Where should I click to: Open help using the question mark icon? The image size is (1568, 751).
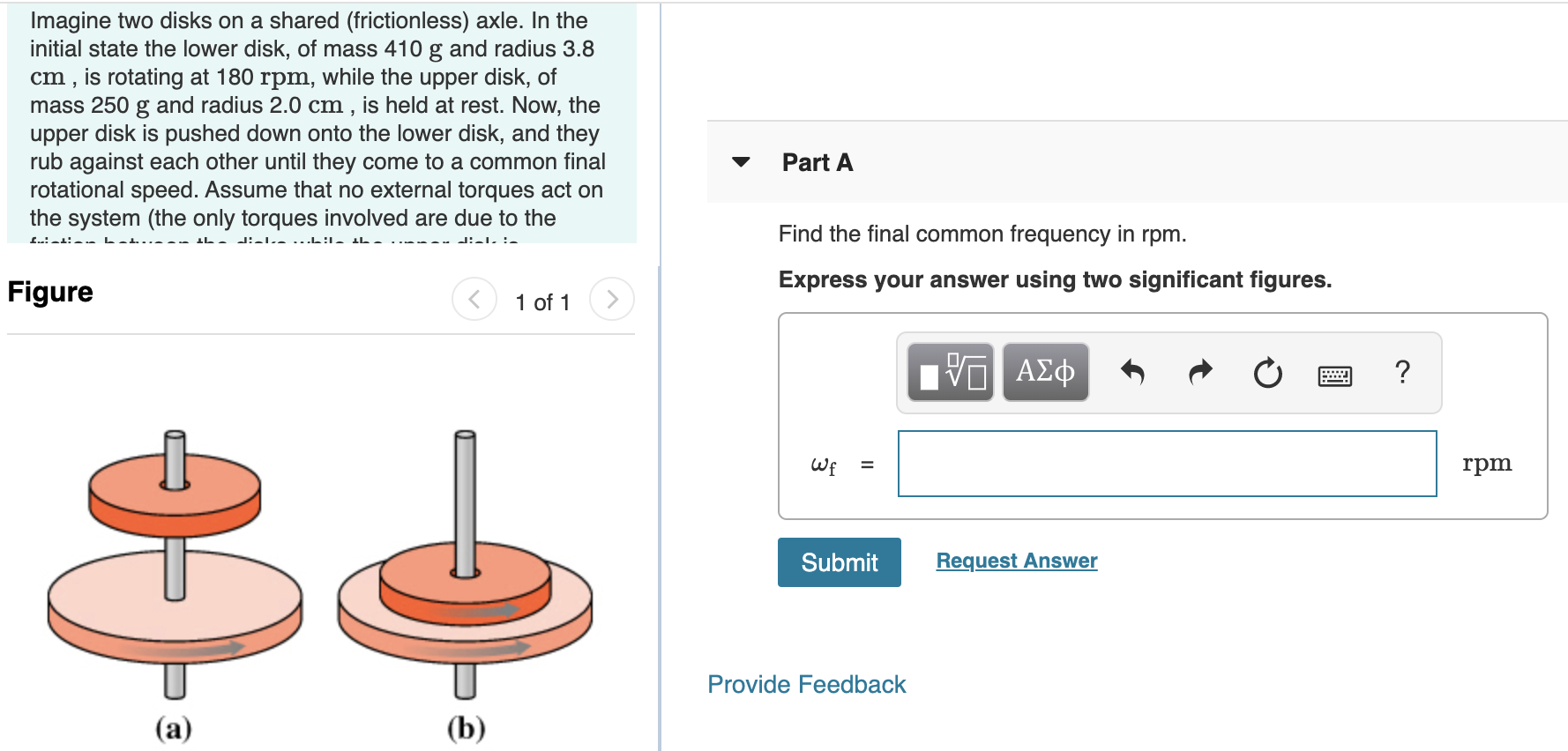coord(1402,373)
